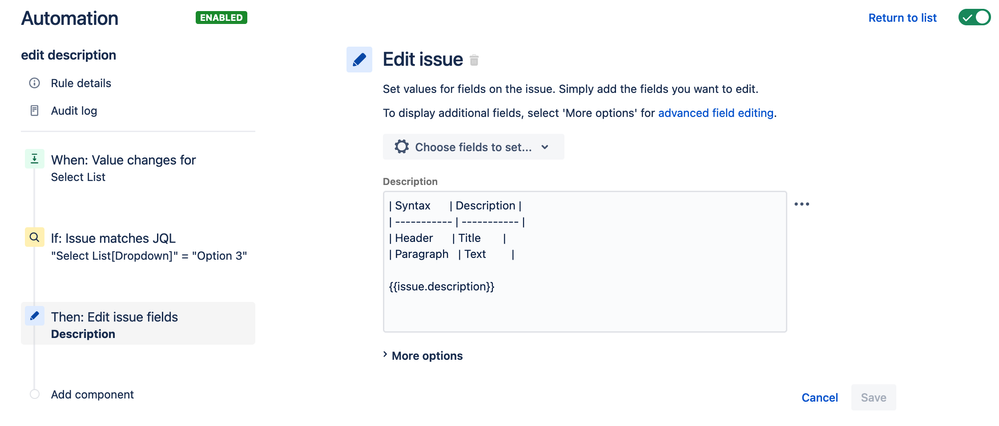Click the yellow JQL condition search icon

[x=34, y=238]
